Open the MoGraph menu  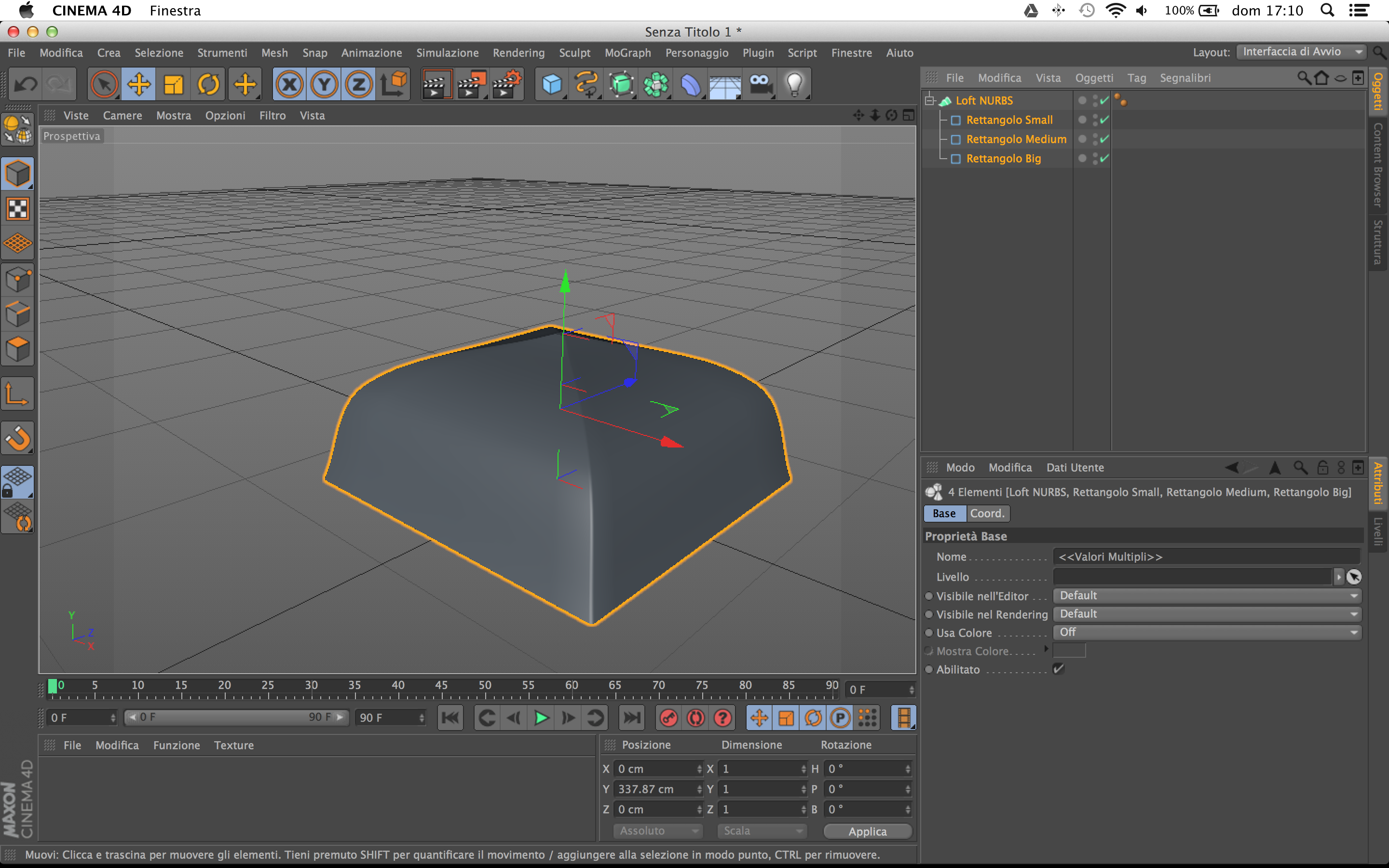[x=627, y=53]
